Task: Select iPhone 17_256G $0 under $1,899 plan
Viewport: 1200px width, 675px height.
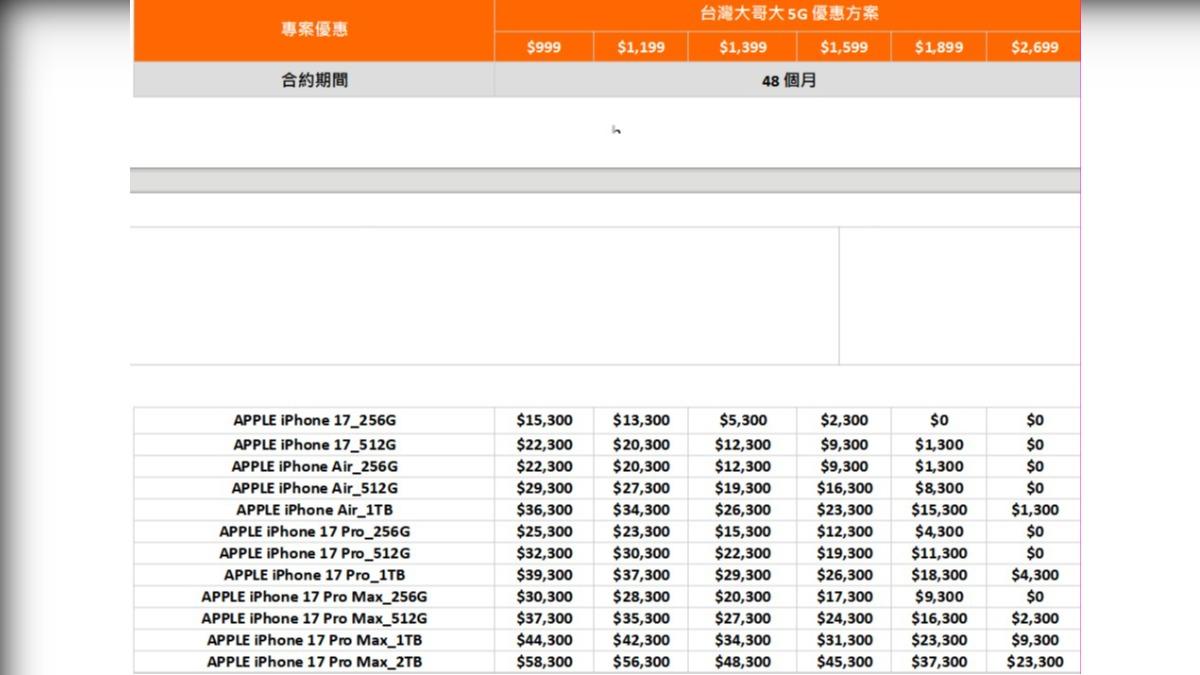Action: pos(939,420)
